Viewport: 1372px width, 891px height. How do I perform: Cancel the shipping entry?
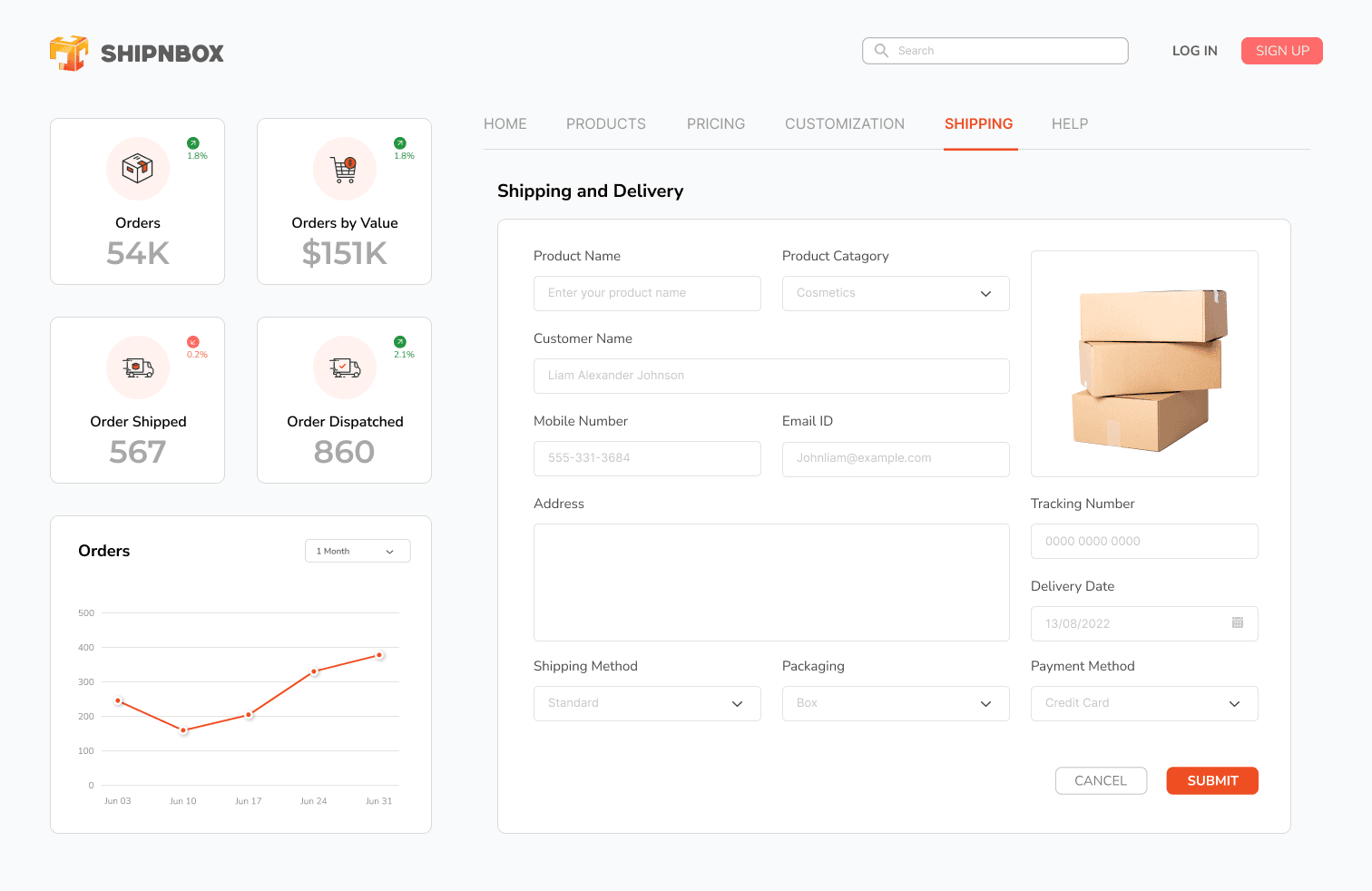1101,780
